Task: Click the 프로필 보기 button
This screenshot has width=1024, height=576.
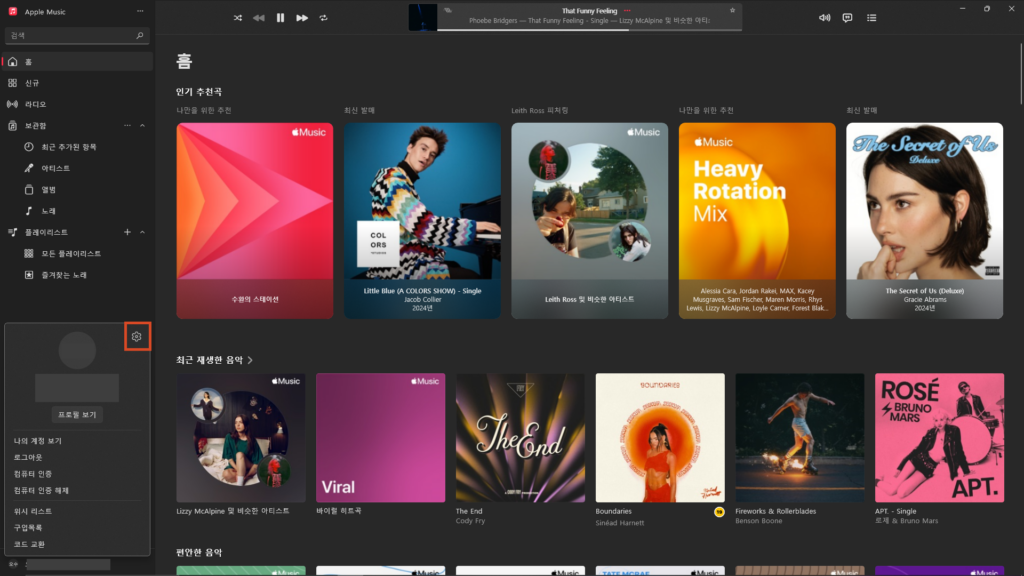Action: coord(77,414)
